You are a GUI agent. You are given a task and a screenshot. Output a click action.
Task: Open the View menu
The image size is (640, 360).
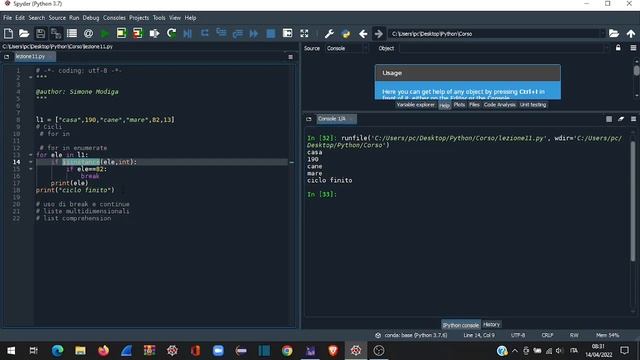click(x=175, y=18)
